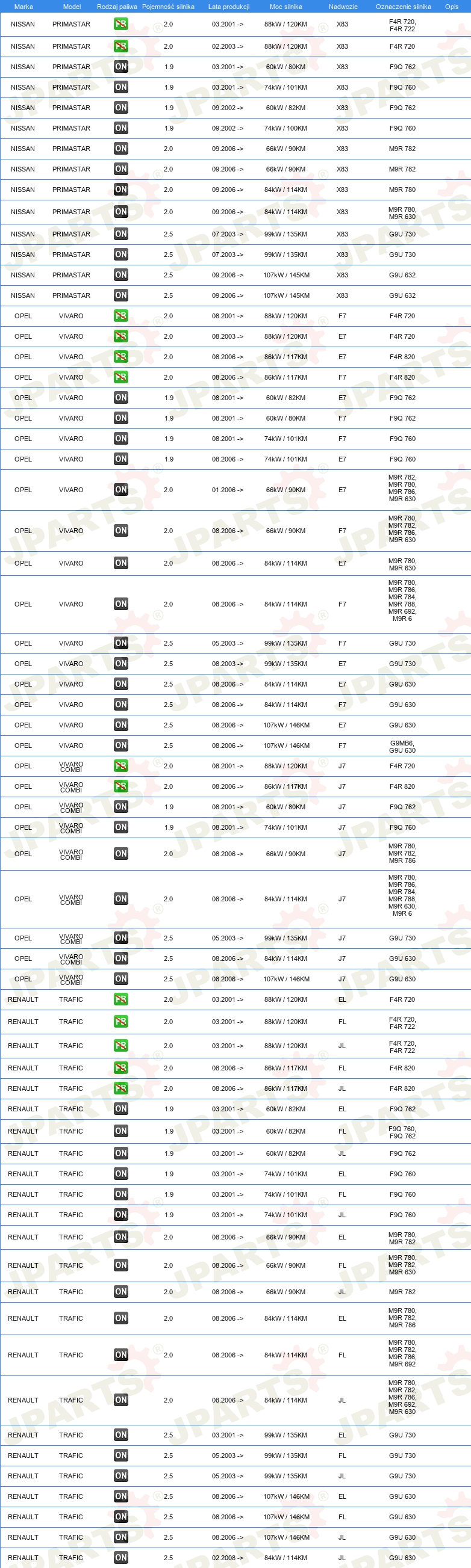Click PB icon in Renault Trafic JL F4R 820 row
This screenshot has height=1568, width=471.
pyautogui.click(x=120, y=1088)
